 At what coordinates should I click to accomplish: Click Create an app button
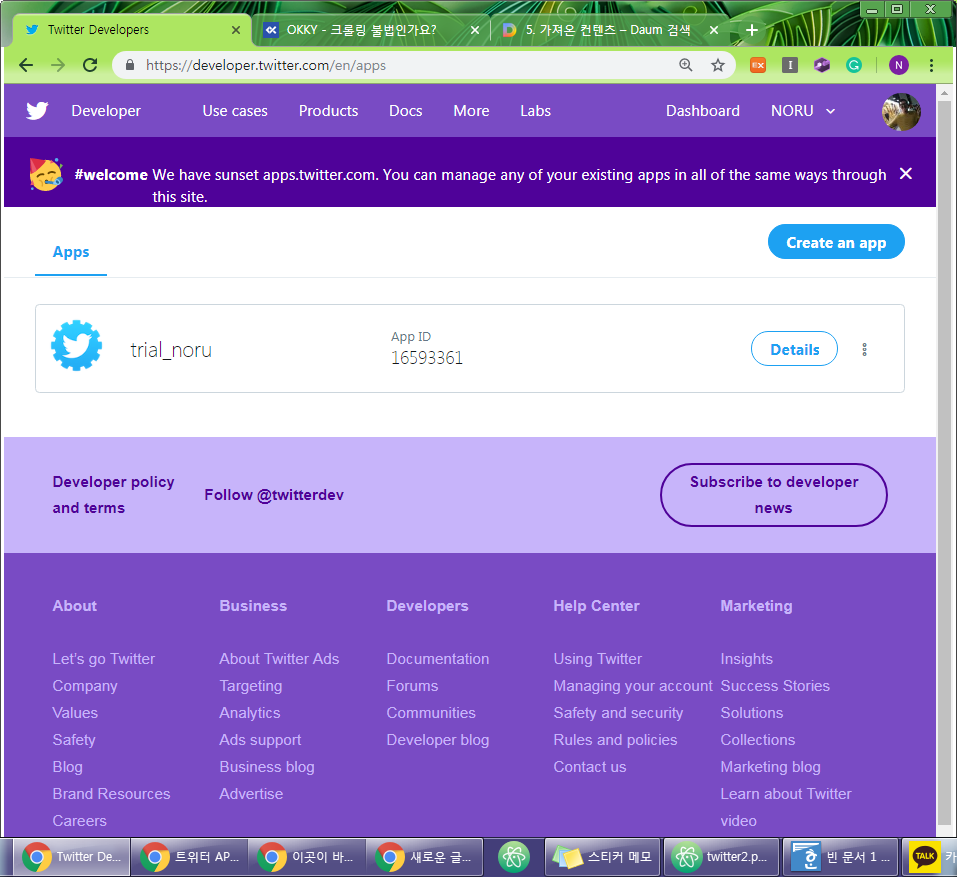pos(836,242)
